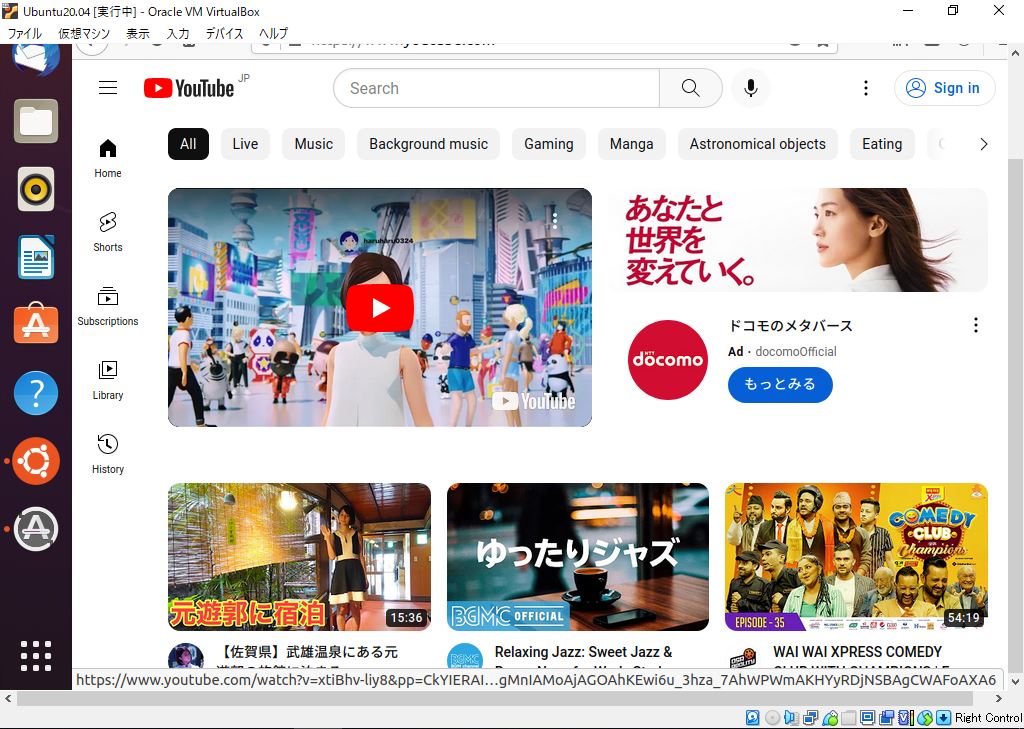Click the YouTube Search input field
Viewport: 1024px width, 729px height.
click(x=496, y=88)
